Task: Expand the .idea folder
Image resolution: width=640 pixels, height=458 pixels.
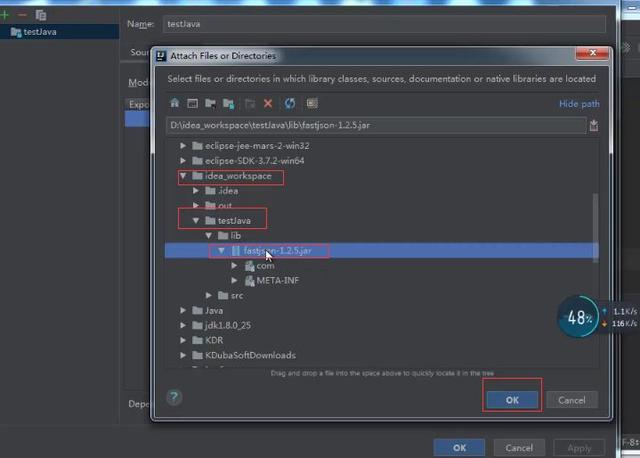Action: (196, 191)
